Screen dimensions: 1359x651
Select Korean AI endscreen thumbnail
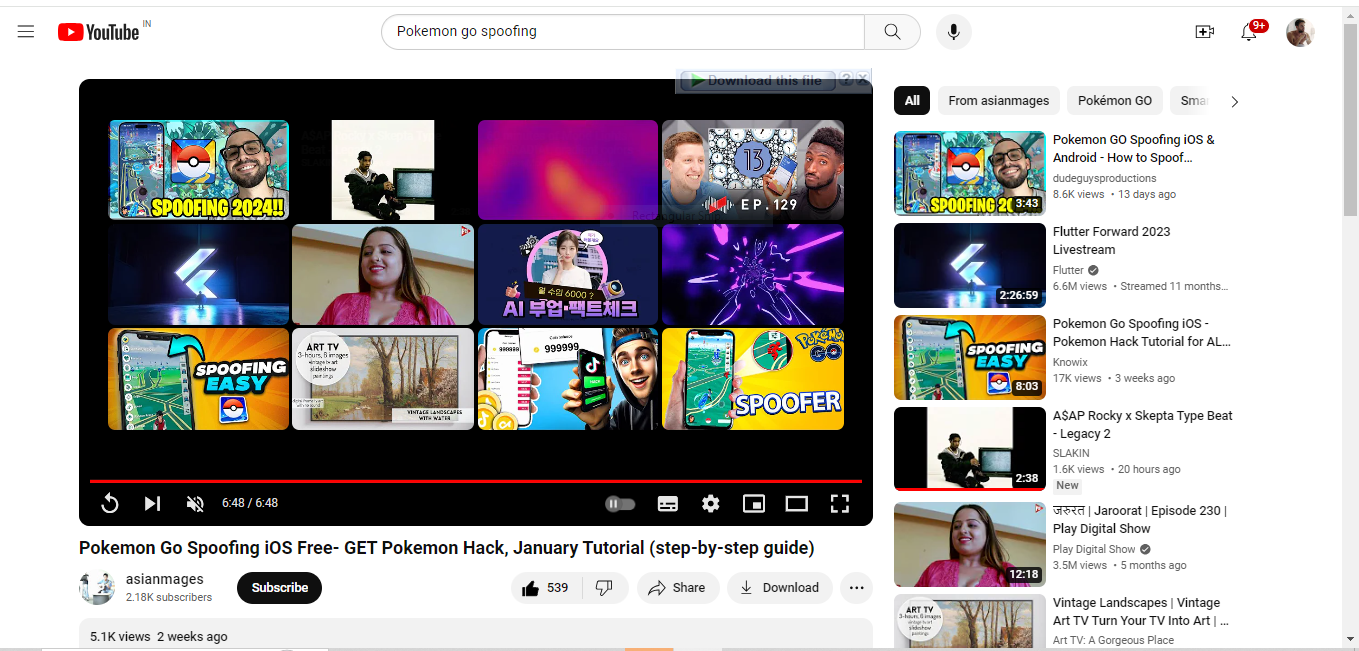point(568,274)
